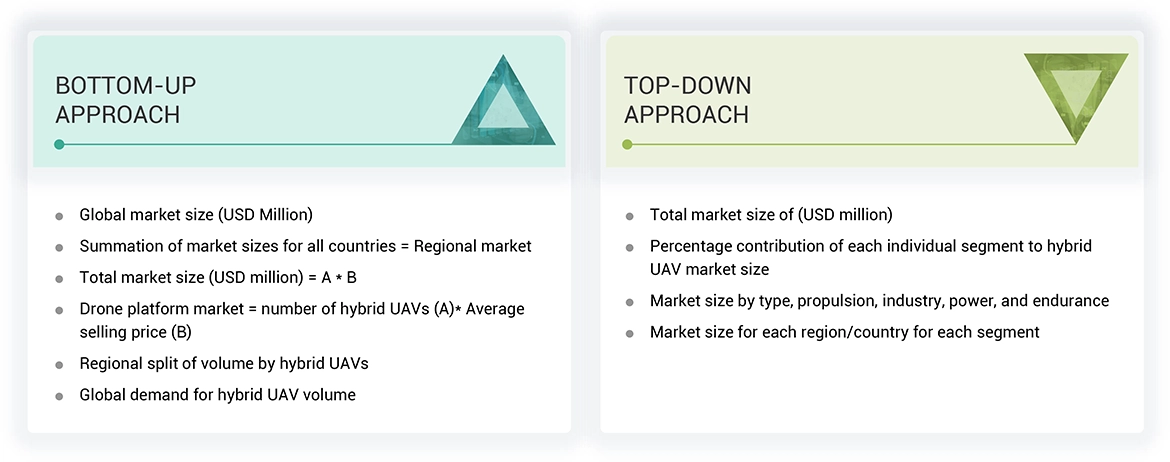
Task: Click 'Total market size of (USD million)' text
Action: tap(771, 215)
